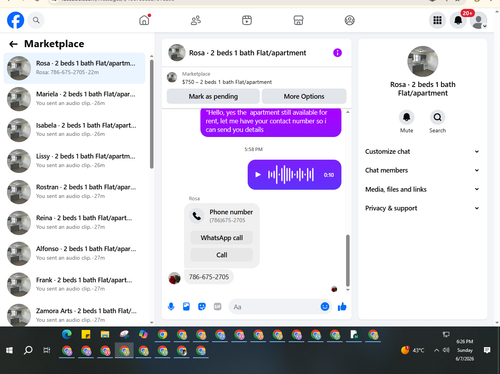Click the phone handset icon
500x374 pixels.
point(197,216)
